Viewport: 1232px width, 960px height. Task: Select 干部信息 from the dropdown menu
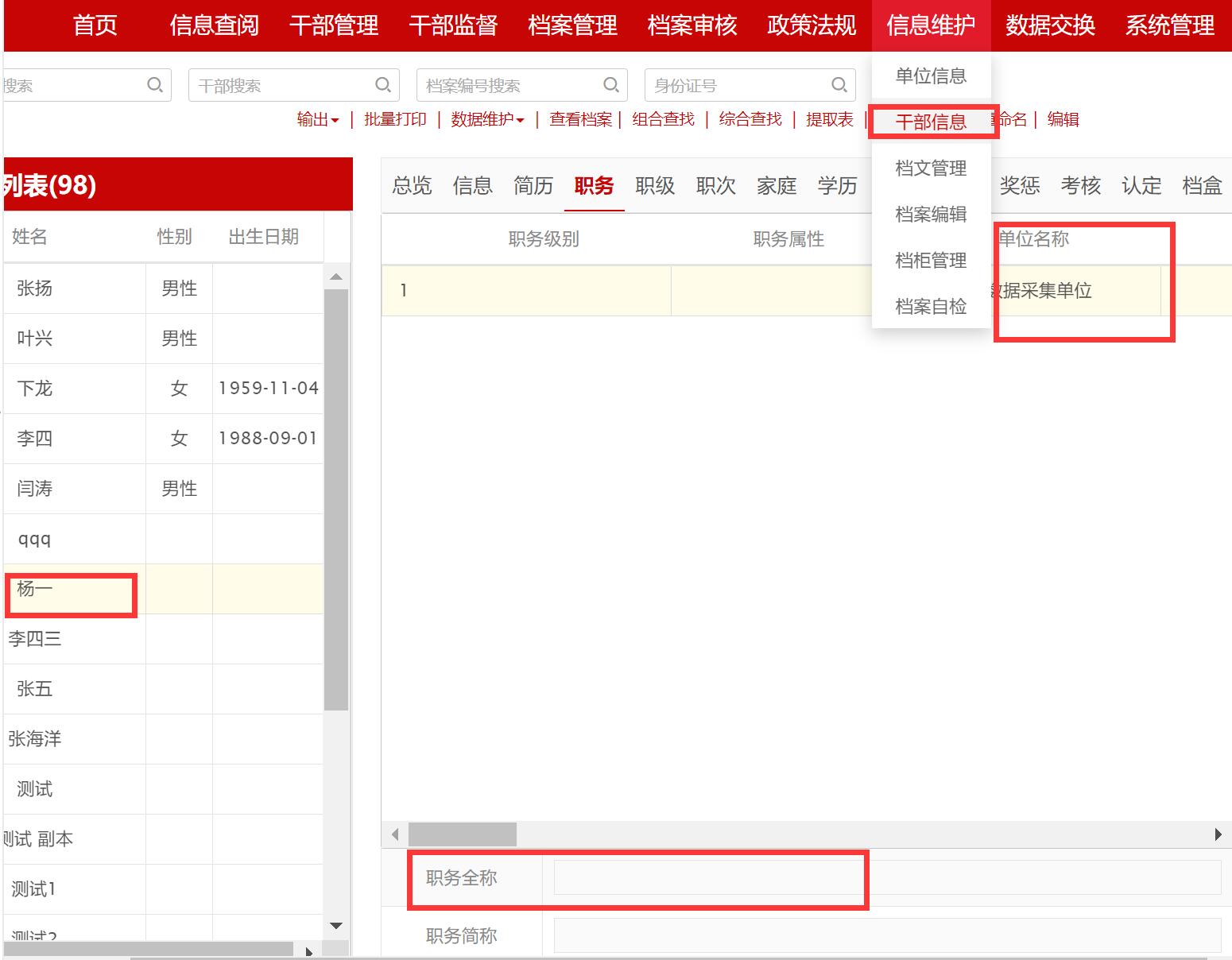[x=930, y=122]
